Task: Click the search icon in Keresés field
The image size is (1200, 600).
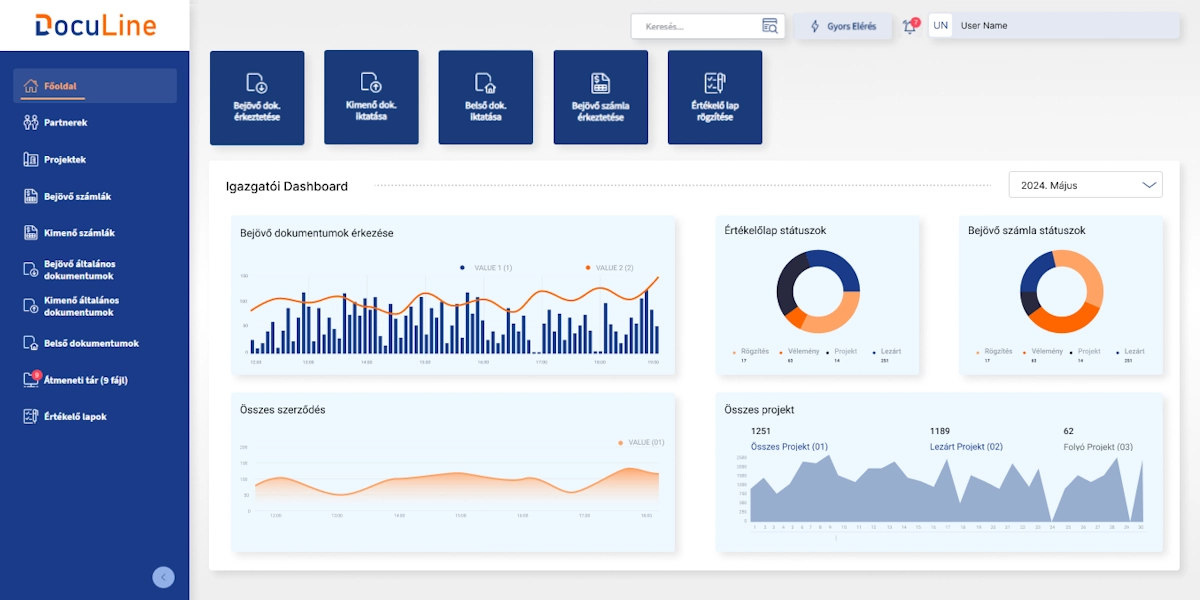Action: (769, 26)
